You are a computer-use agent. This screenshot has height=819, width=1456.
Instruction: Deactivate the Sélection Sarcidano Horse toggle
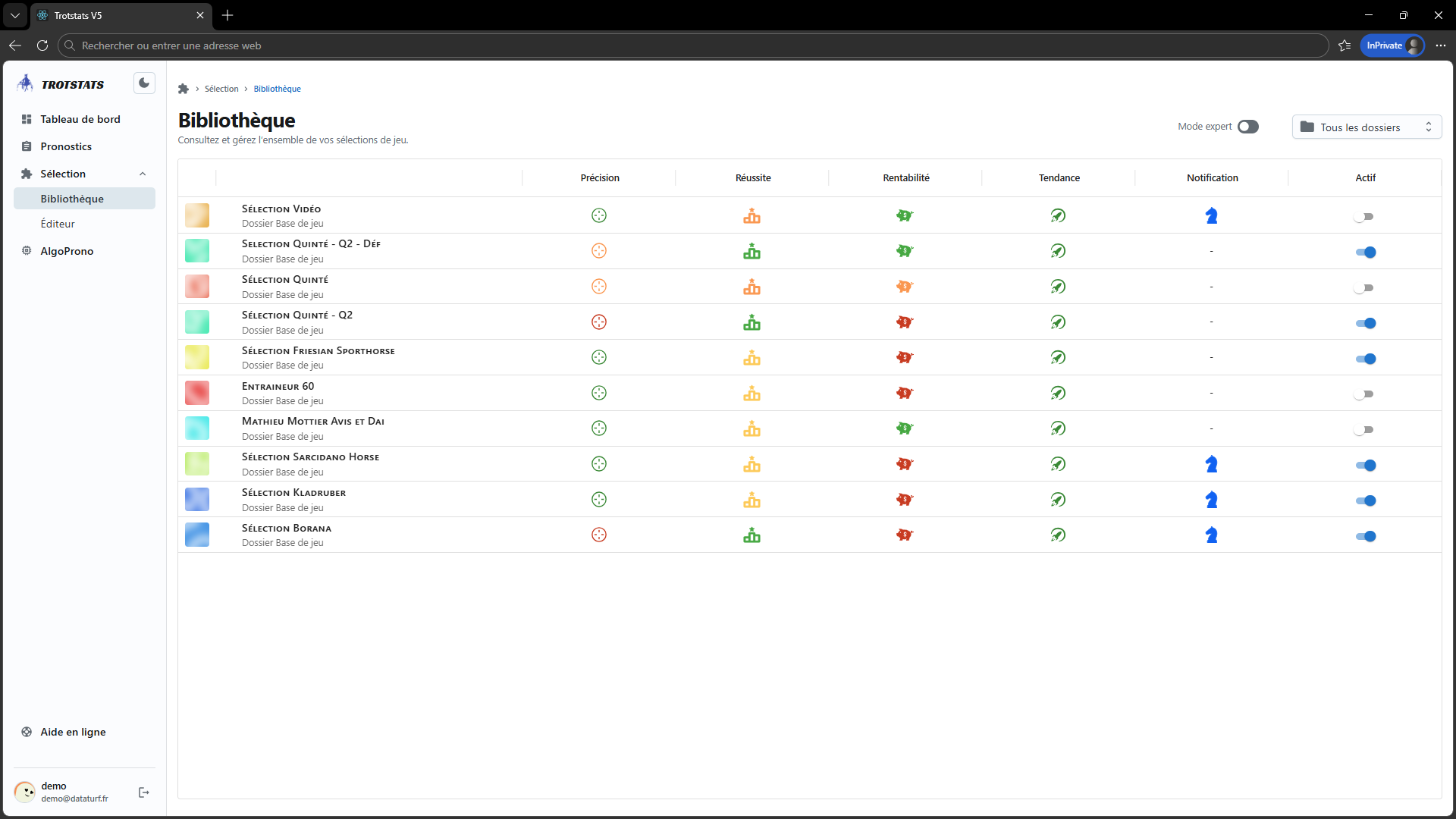1366,465
